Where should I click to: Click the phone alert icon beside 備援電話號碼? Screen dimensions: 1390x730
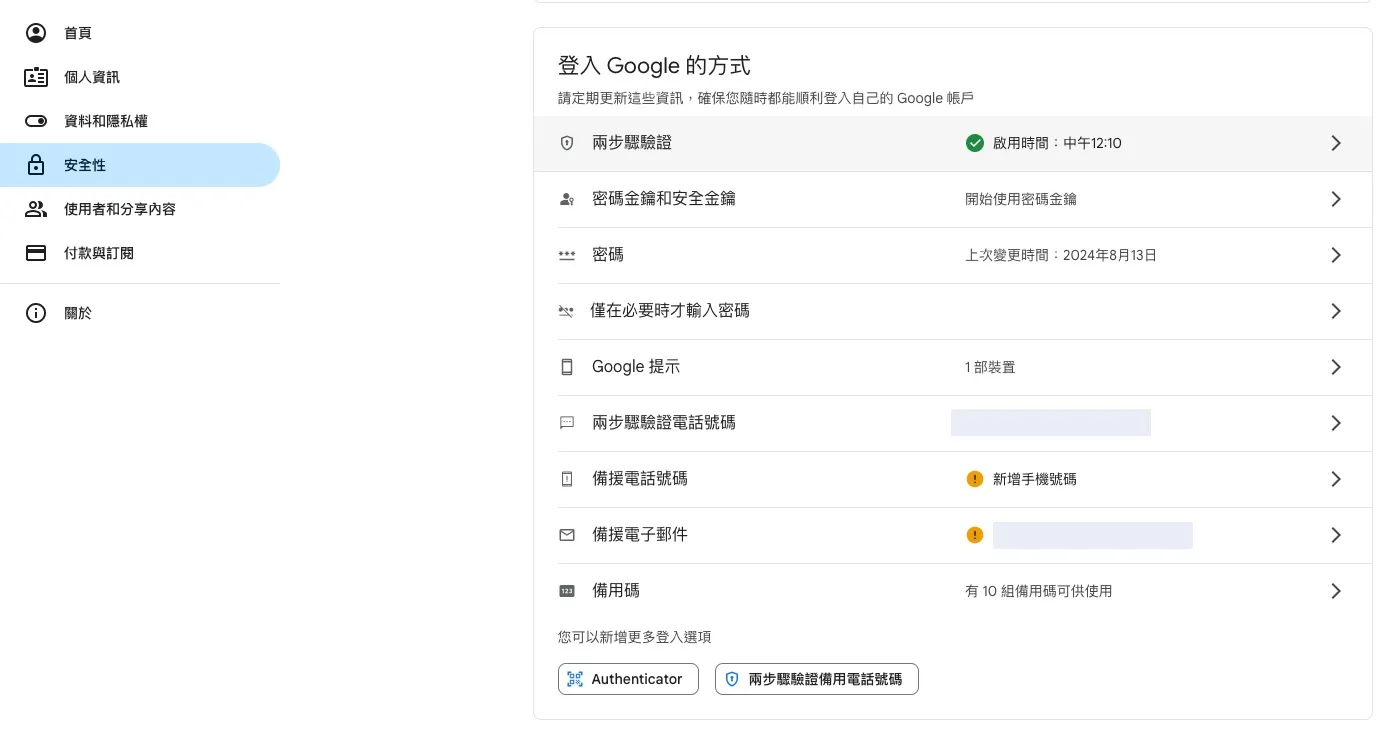pos(567,479)
